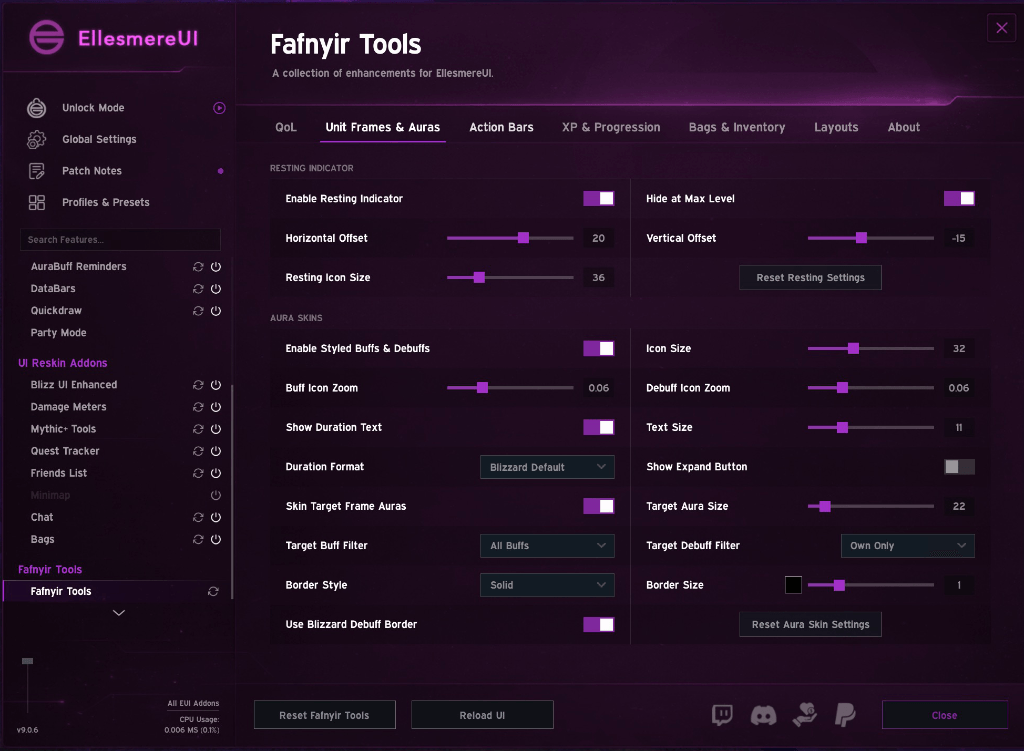1024x751 pixels.
Task: Toggle Enable Resting Indicator switch
Action: [x=599, y=199]
